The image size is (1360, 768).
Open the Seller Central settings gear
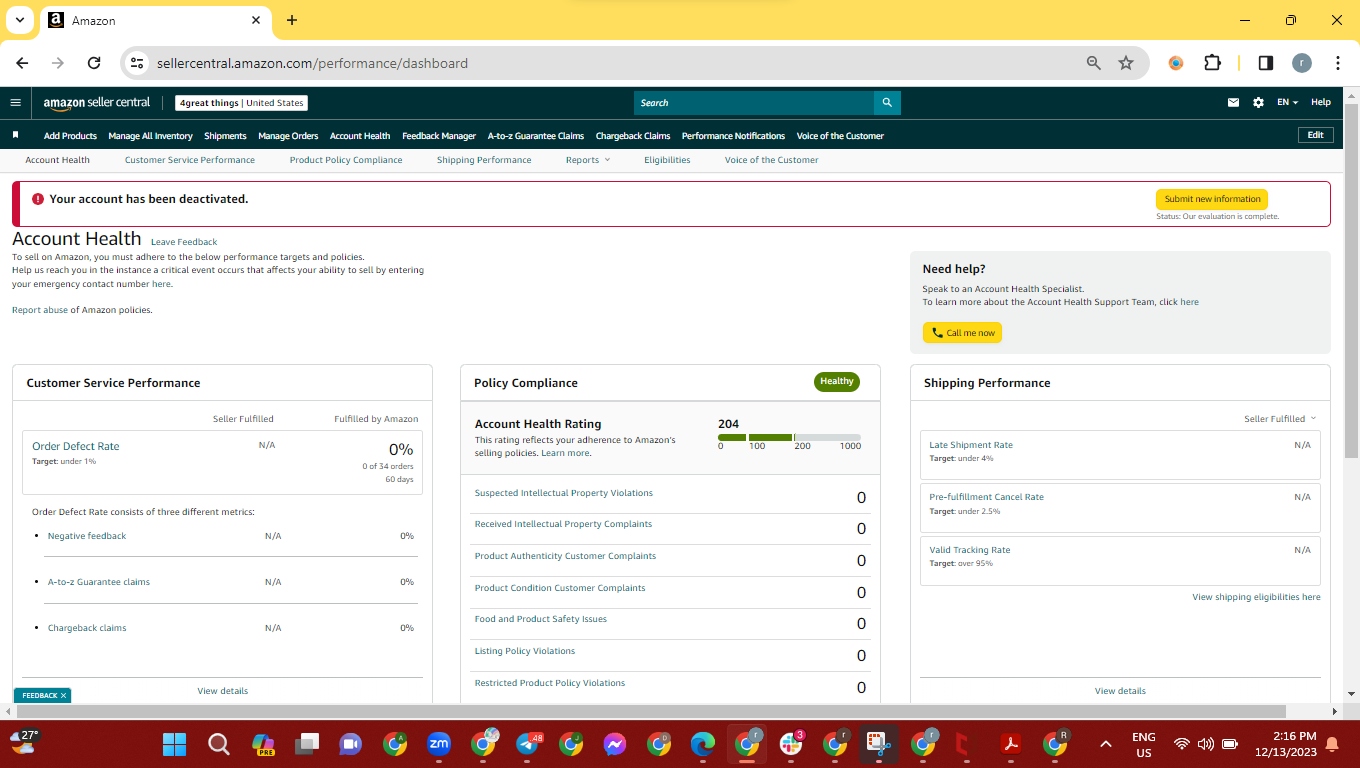1258,103
